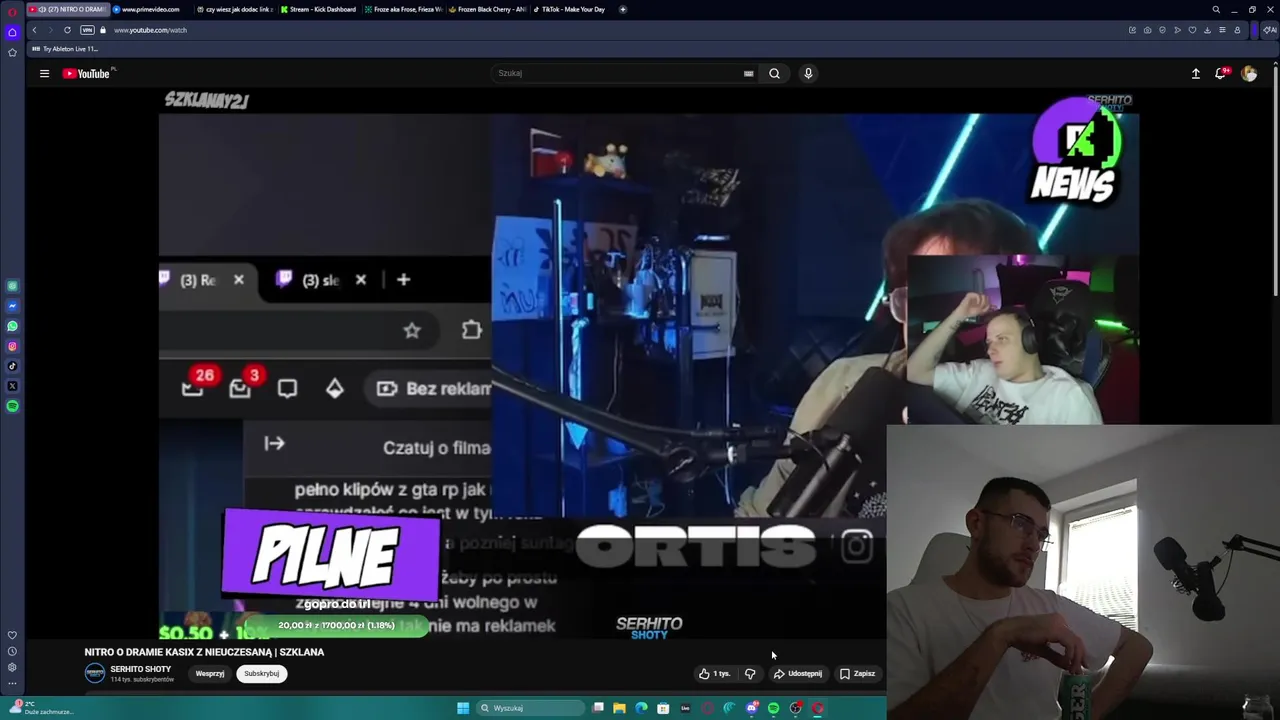The image size is (1280, 720).
Task: Open the sidebar heart (pinboards) icon
Action: (12, 635)
